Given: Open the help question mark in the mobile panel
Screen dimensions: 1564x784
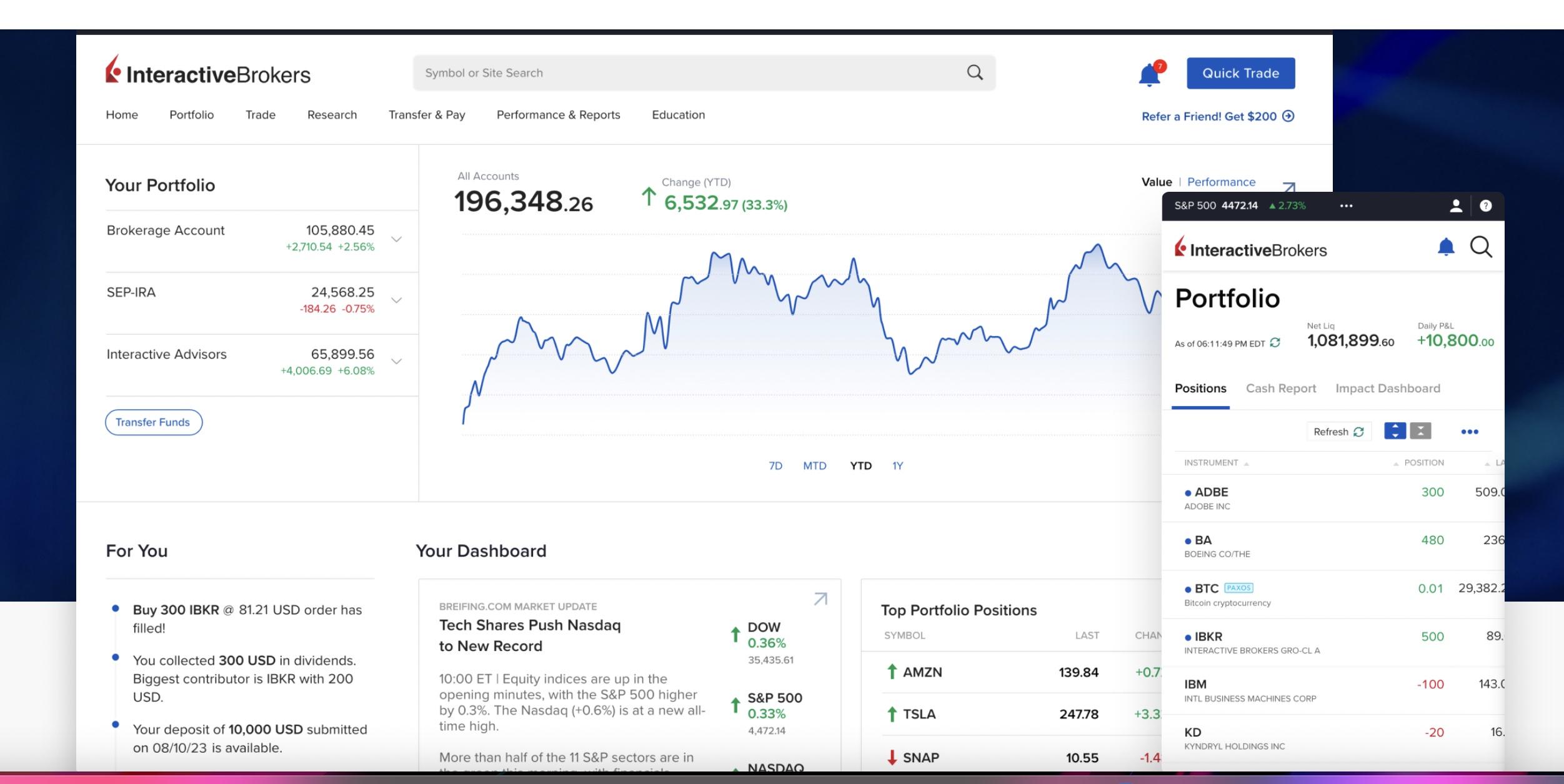Looking at the screenshot, I should [1486, 206].
